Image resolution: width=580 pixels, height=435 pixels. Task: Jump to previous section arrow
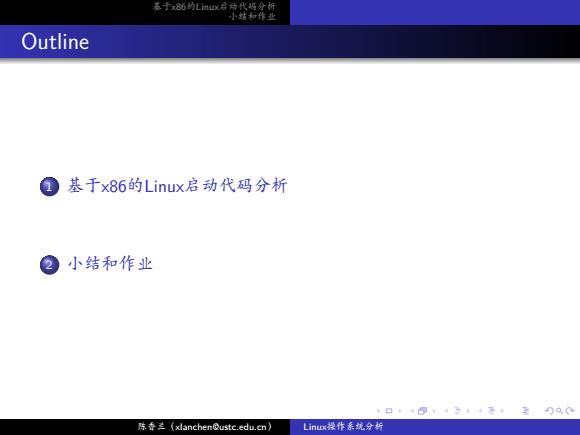[480, 411]
